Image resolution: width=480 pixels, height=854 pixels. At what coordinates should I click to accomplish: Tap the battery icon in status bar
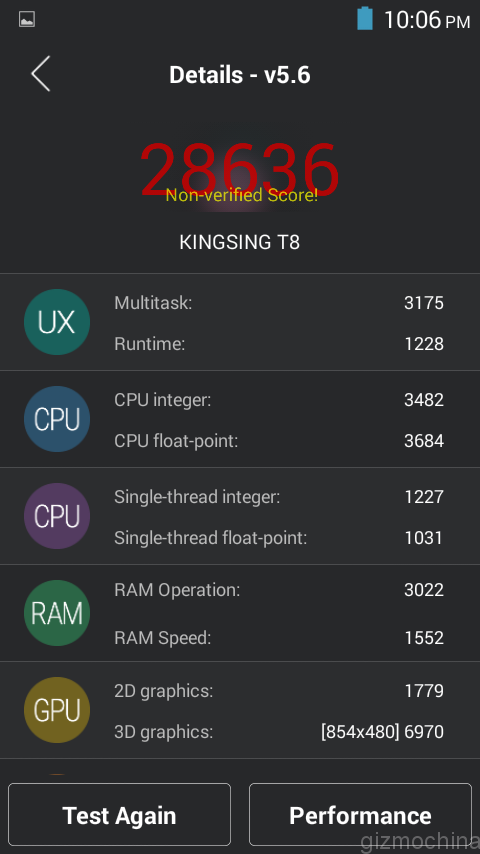click(365, 19)
